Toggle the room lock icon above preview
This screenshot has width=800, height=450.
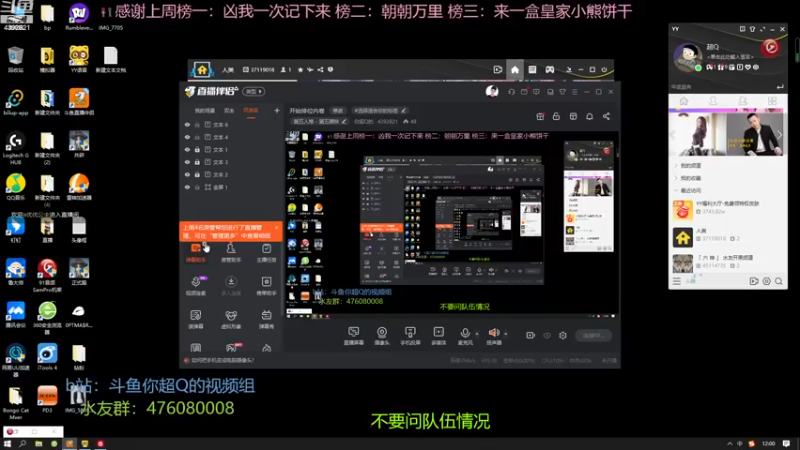[x=556, y=116]
